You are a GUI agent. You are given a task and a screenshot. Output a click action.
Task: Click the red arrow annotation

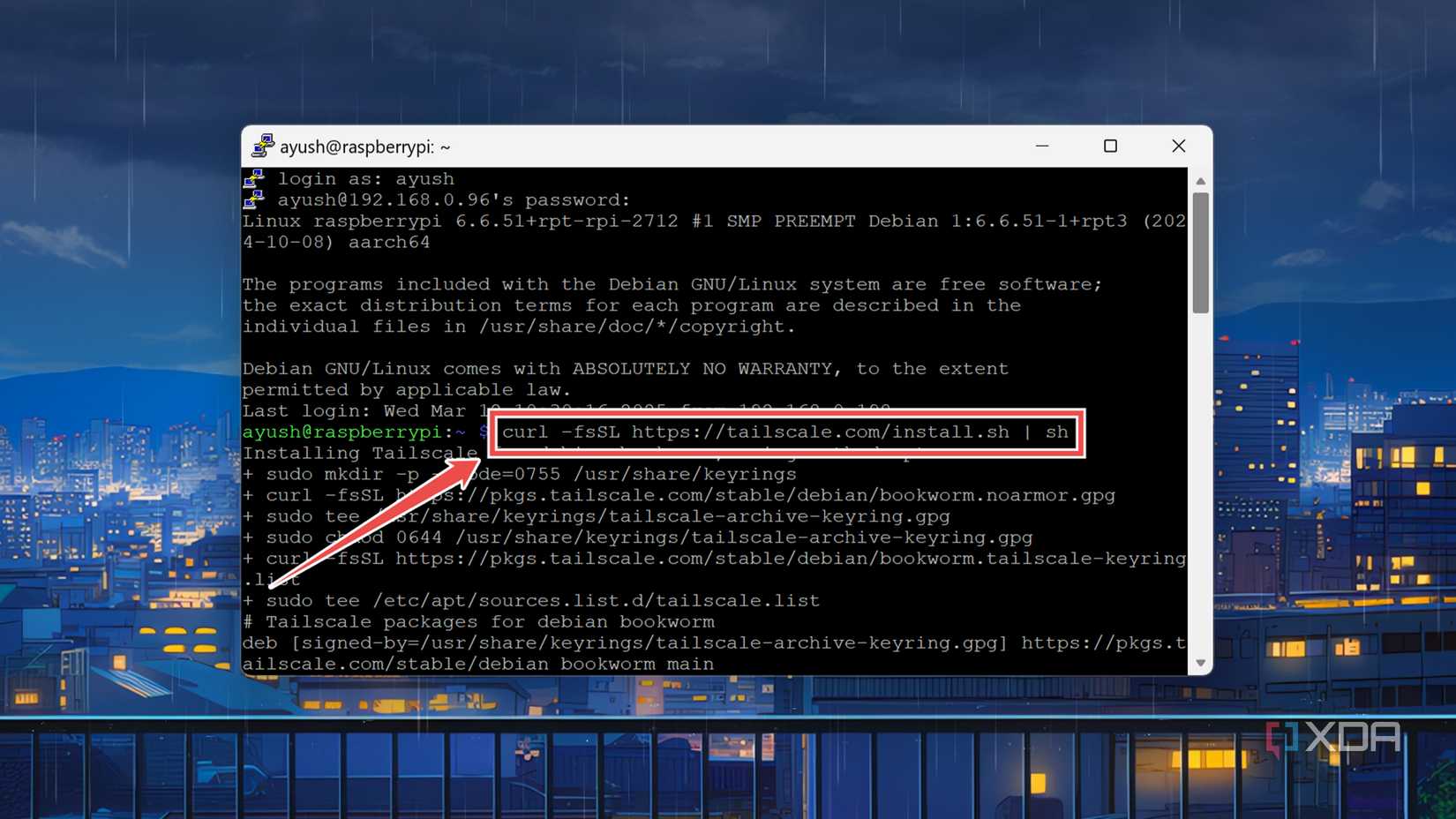371,521
